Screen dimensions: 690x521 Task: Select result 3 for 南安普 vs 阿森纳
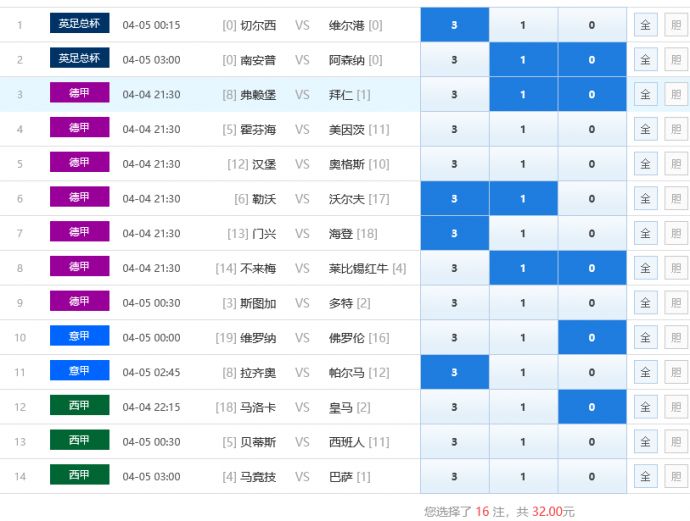[454, 60]
